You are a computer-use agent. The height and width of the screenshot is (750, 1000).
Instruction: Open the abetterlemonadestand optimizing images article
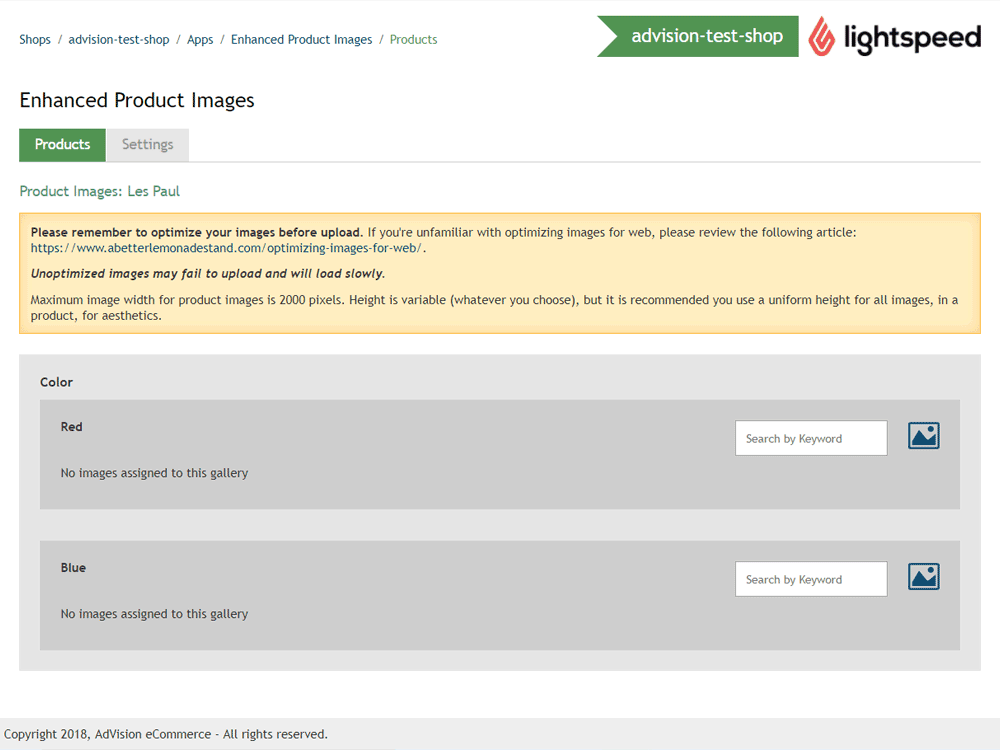[226, 248]
